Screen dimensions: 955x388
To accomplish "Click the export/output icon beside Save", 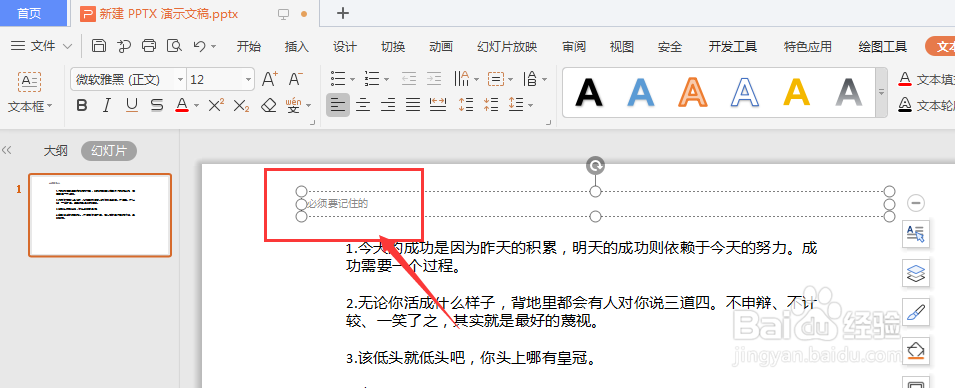I will (x=124, y=46).
